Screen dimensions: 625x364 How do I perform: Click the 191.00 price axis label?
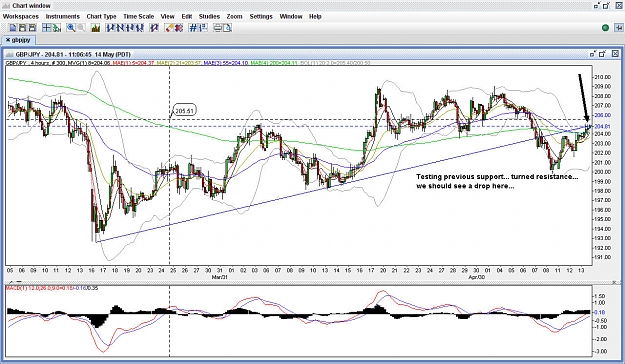(602, 257)
